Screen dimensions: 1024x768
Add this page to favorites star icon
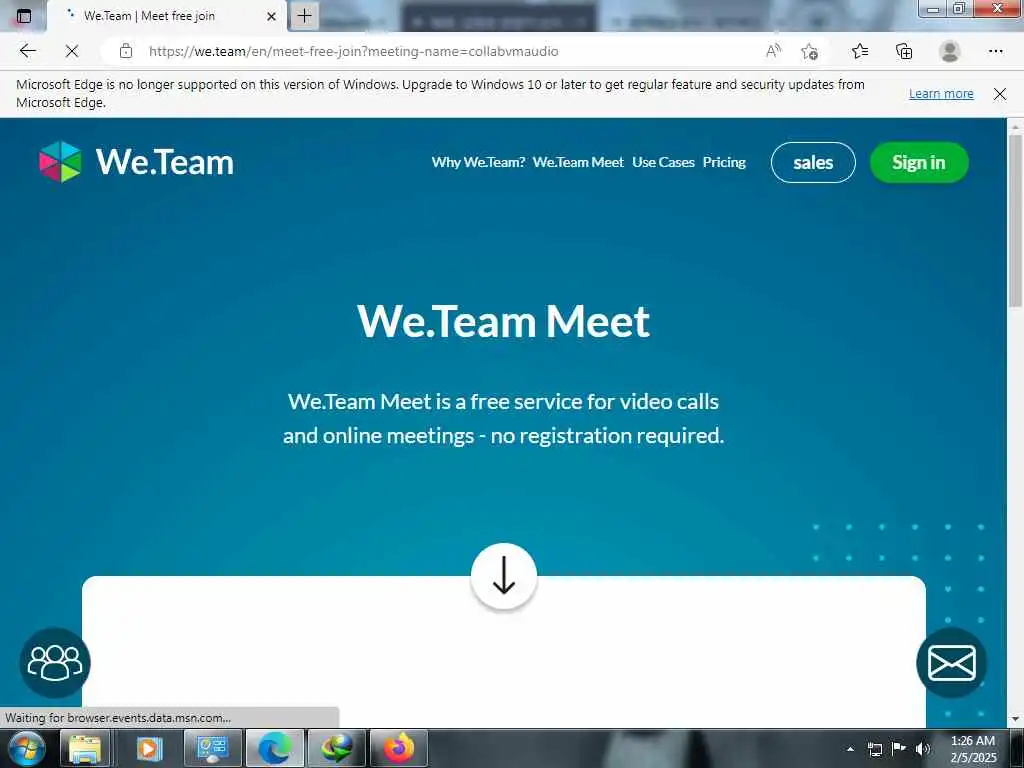tap(810, 51)
